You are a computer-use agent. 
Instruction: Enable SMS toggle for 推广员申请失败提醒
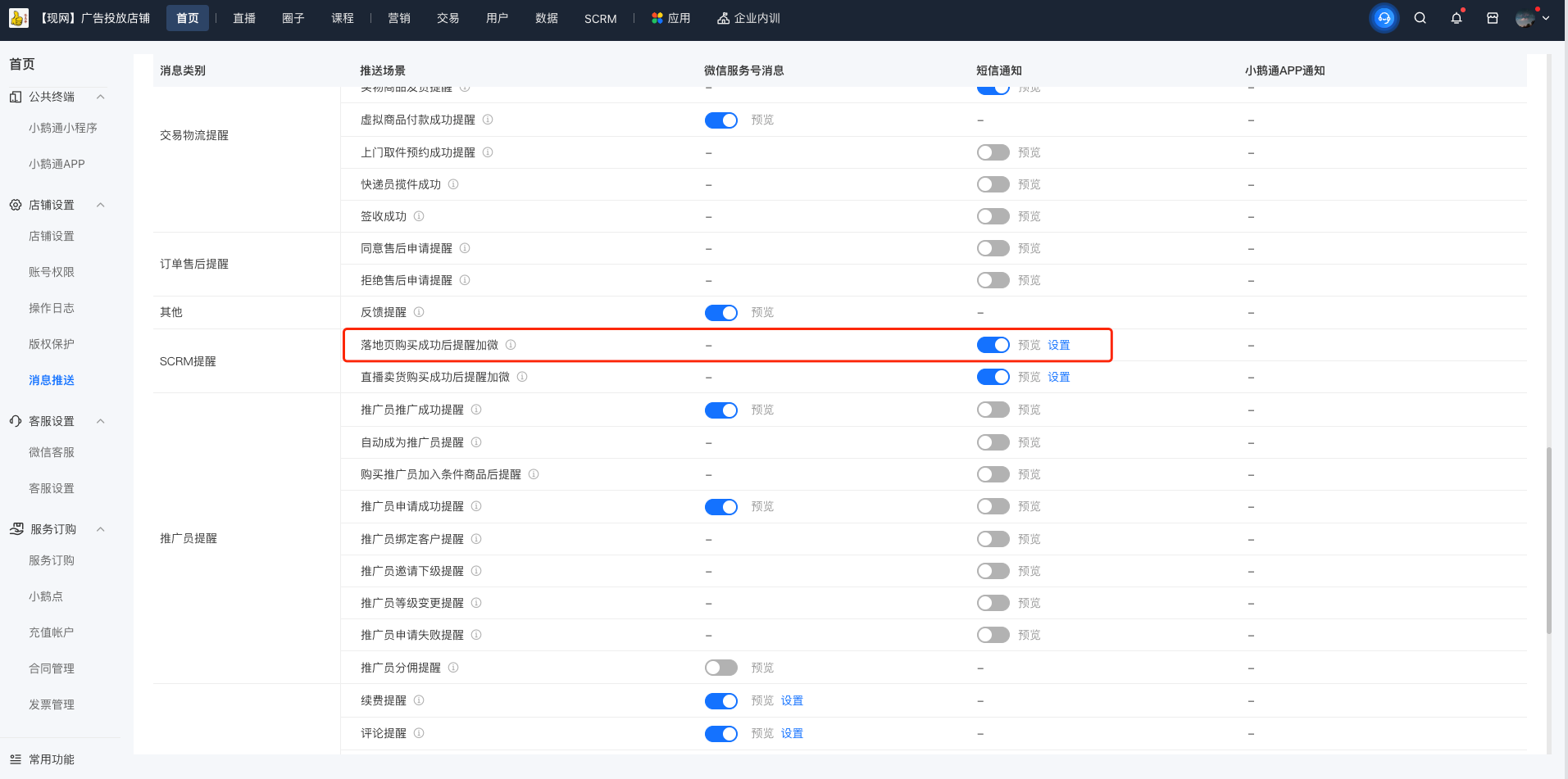point(993,635)
